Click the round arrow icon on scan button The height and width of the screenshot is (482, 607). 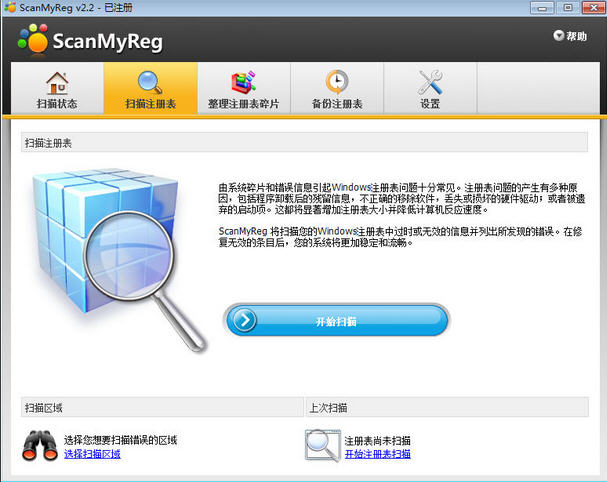pos(244,321)
